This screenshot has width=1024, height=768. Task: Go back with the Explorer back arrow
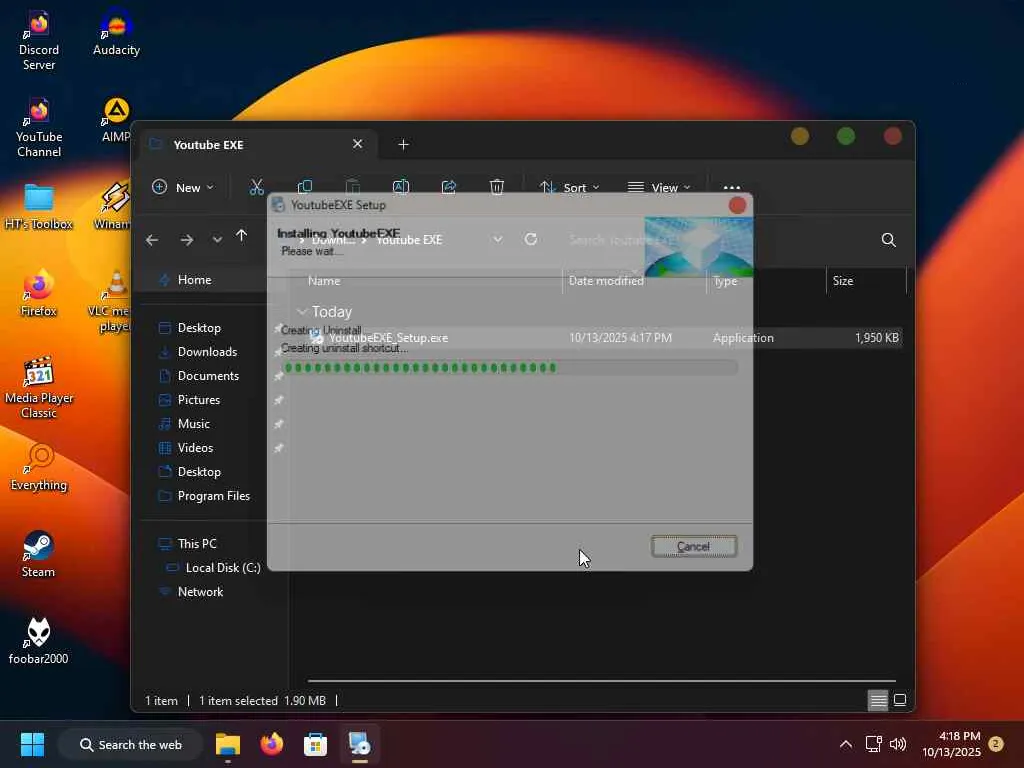152,240
